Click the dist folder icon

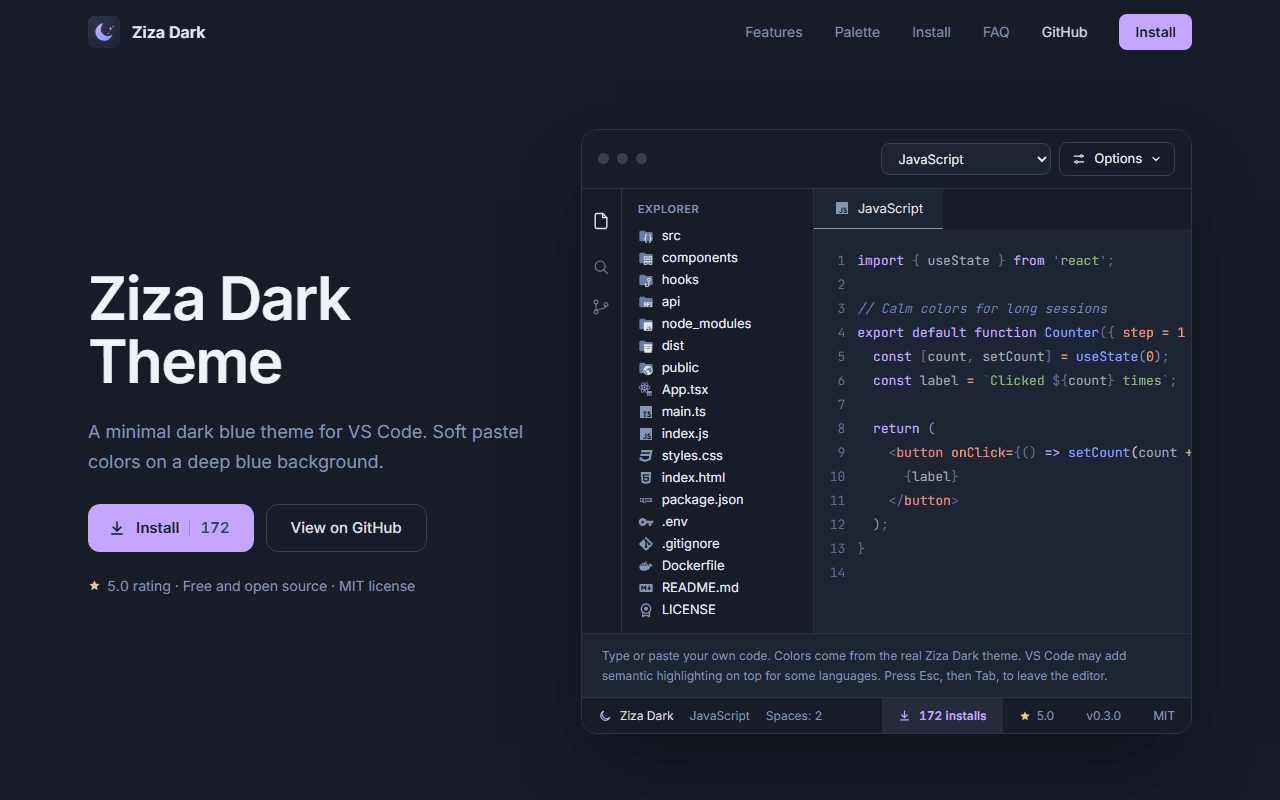click(646, 346)
